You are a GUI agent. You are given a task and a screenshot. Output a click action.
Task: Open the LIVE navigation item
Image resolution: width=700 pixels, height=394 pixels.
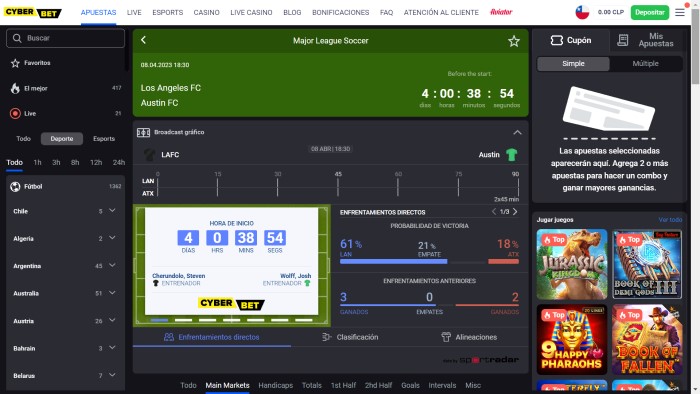134,12
